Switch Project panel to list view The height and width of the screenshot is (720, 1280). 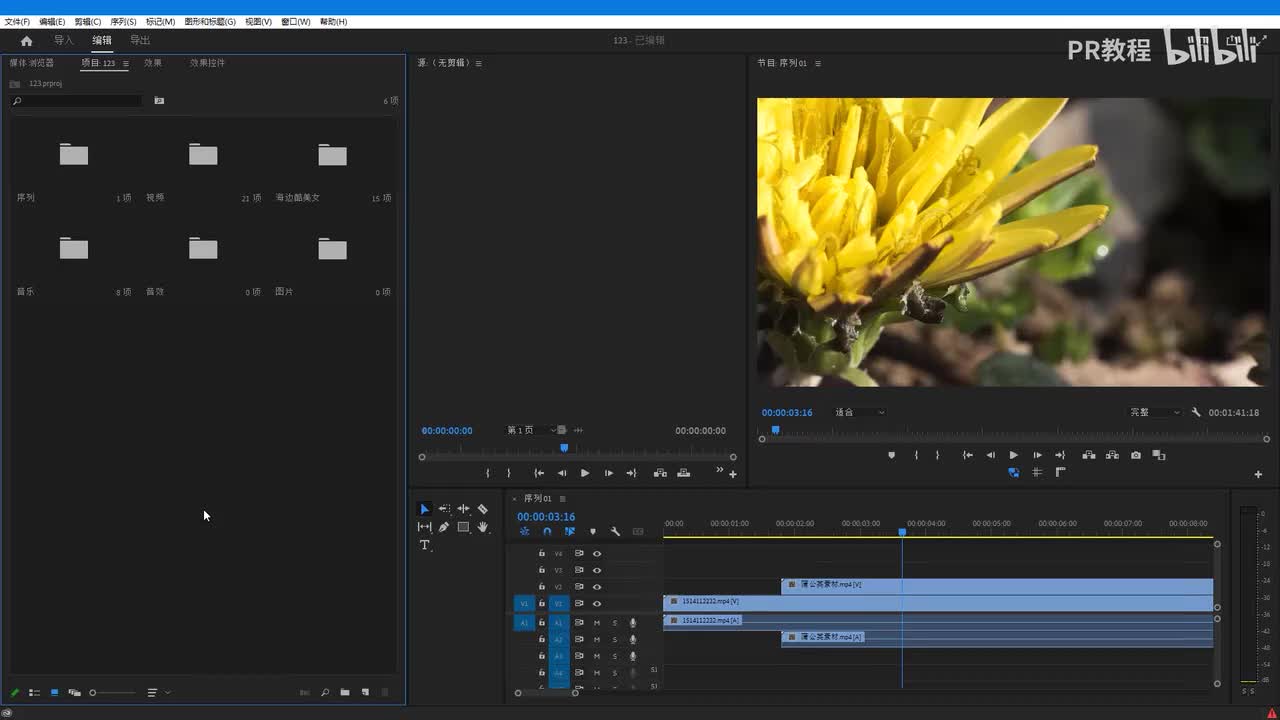point(35,692)
